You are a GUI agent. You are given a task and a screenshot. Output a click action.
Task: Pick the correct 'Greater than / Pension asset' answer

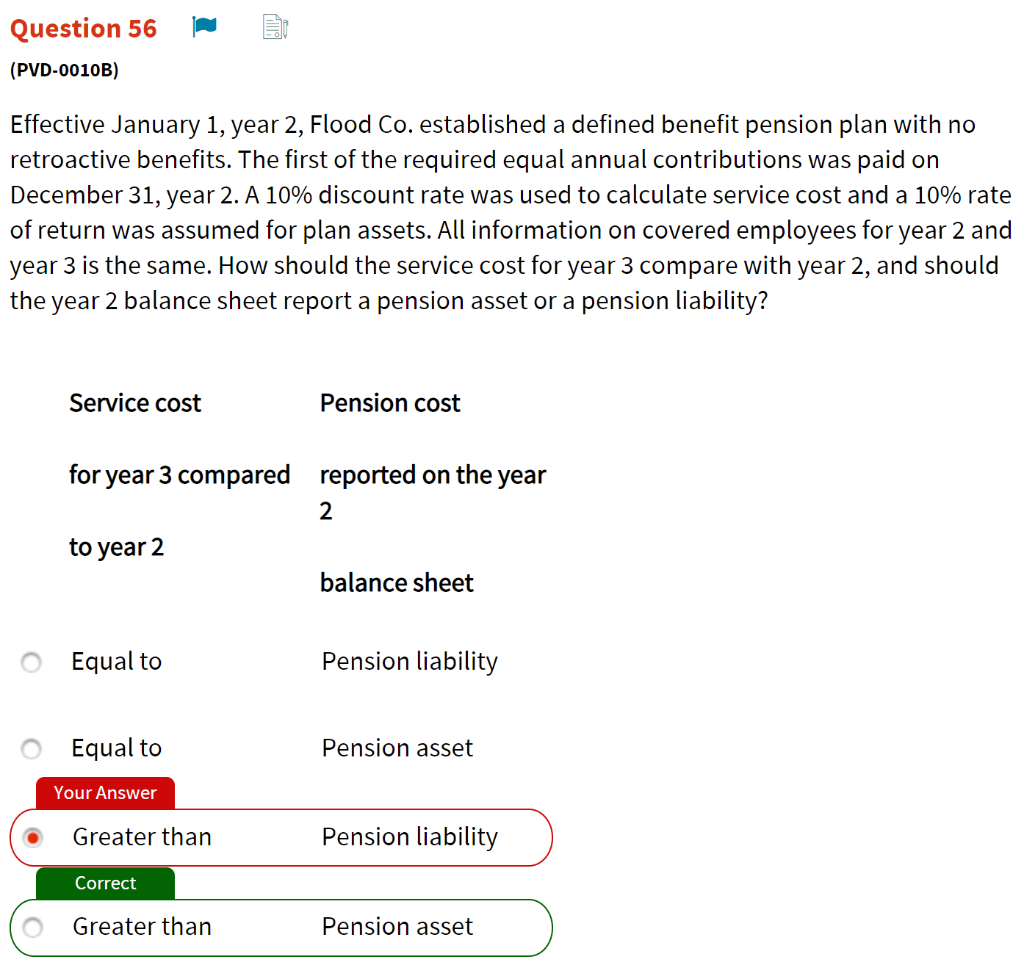(31, 927)
